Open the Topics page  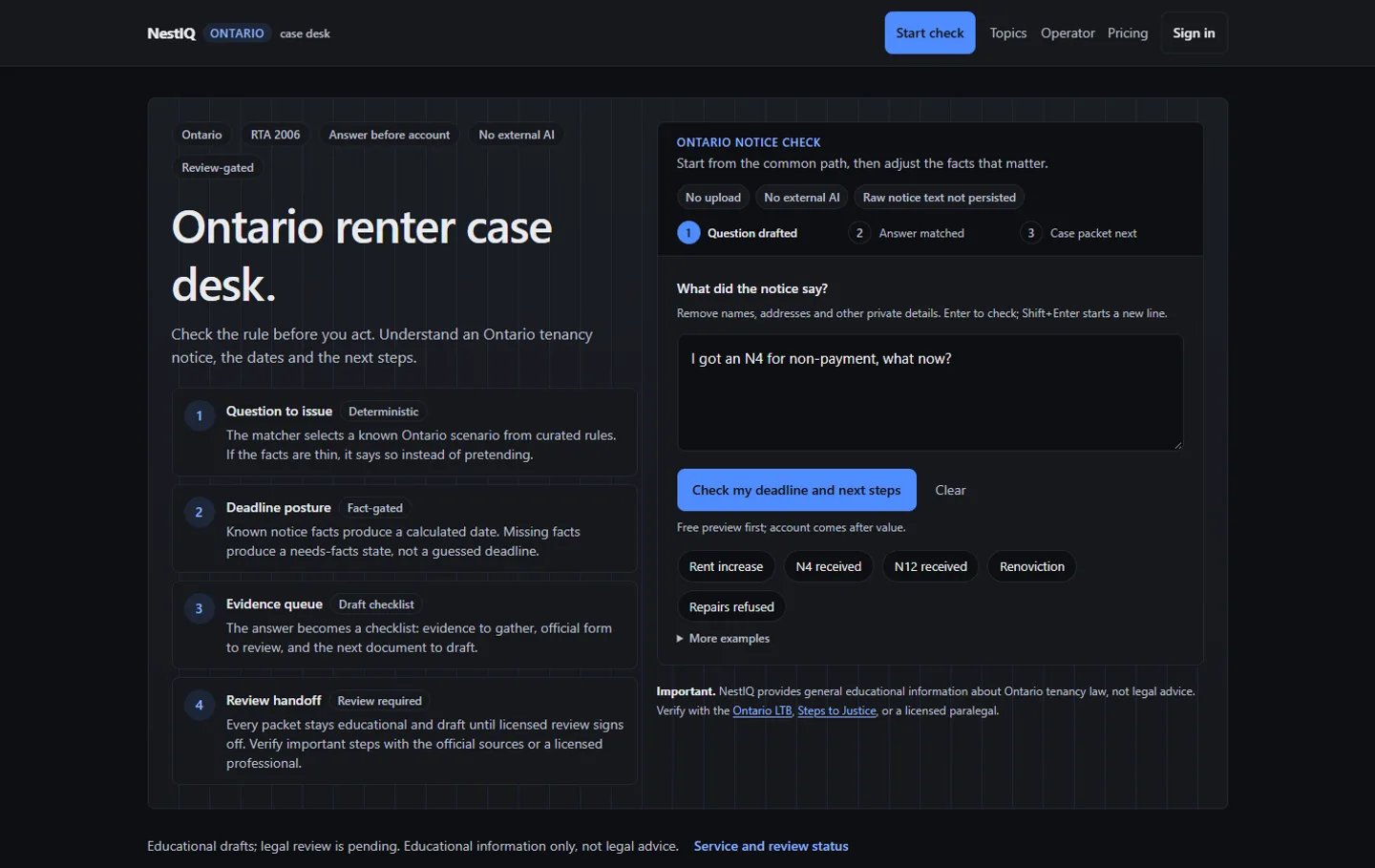1007,33
